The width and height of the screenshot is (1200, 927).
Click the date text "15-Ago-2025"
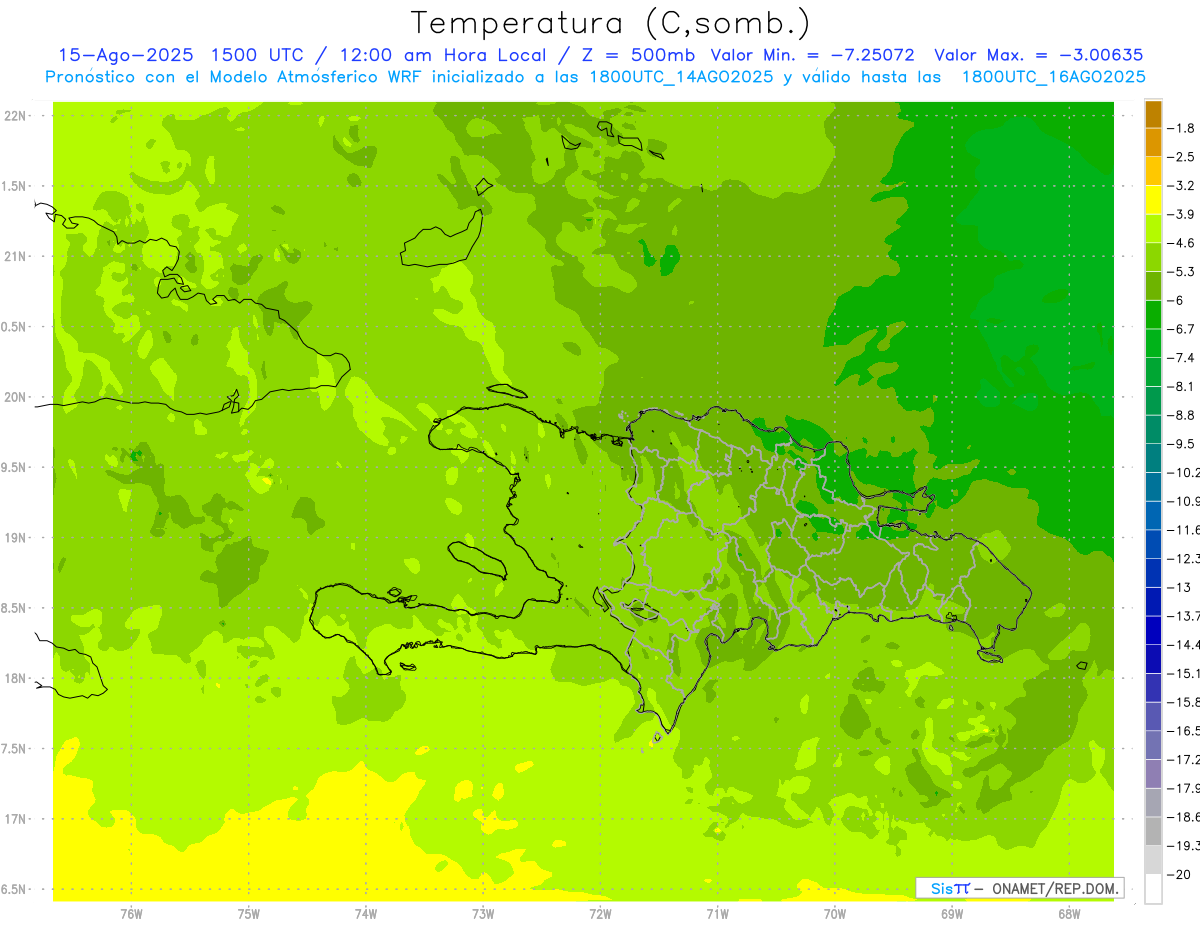point(124,55)
